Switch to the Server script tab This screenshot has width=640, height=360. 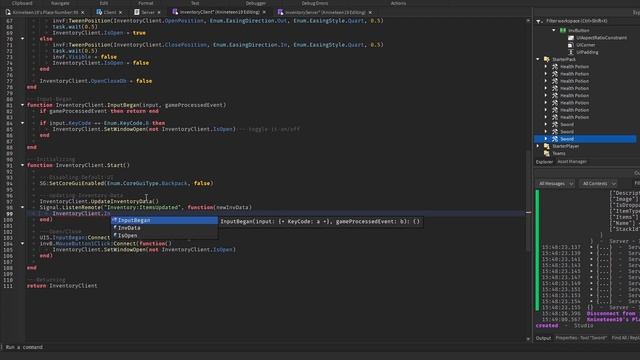point(147,12)
